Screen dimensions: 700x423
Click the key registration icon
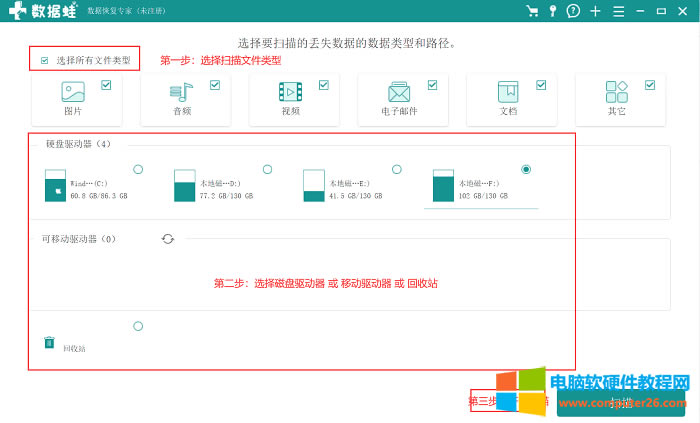coord(553,11)
